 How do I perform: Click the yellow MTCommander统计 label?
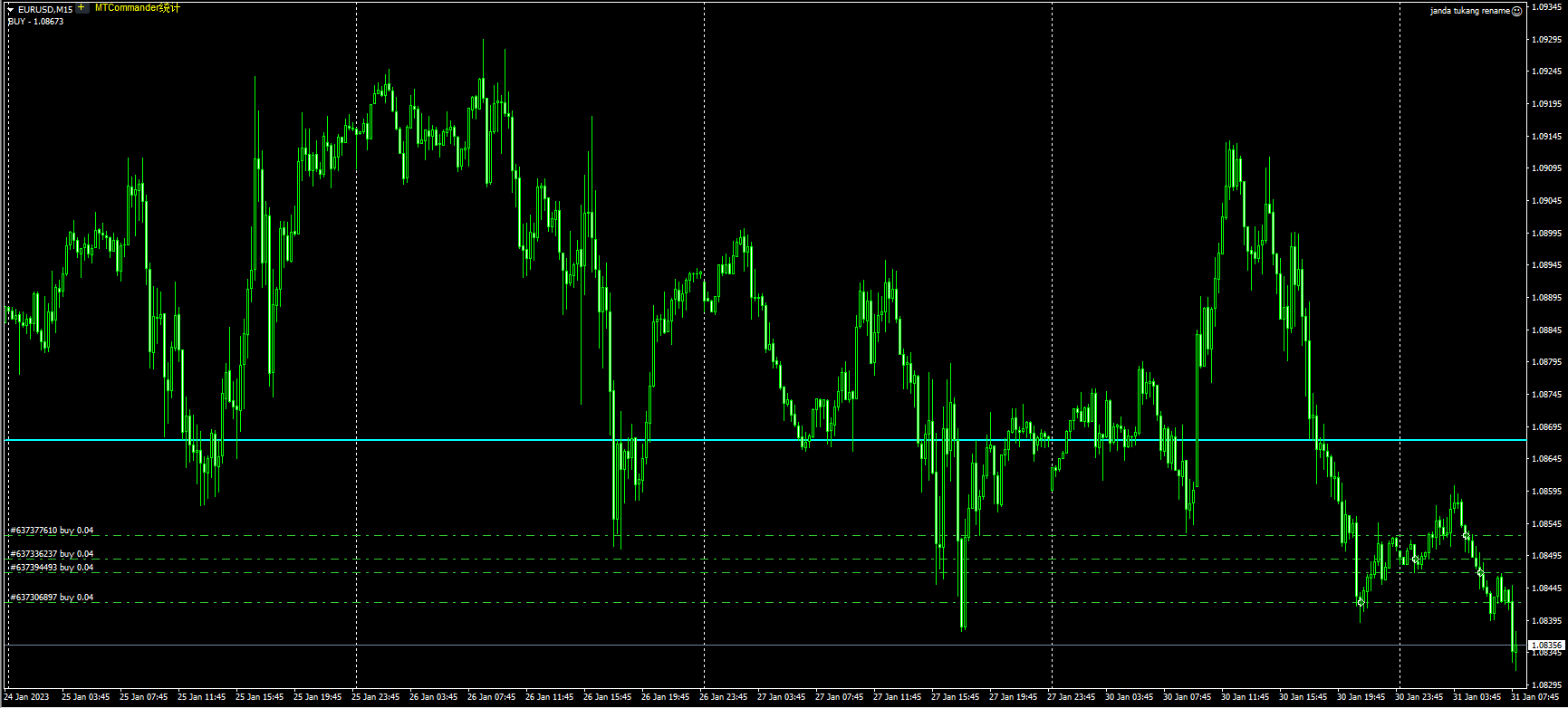point(138,8)
